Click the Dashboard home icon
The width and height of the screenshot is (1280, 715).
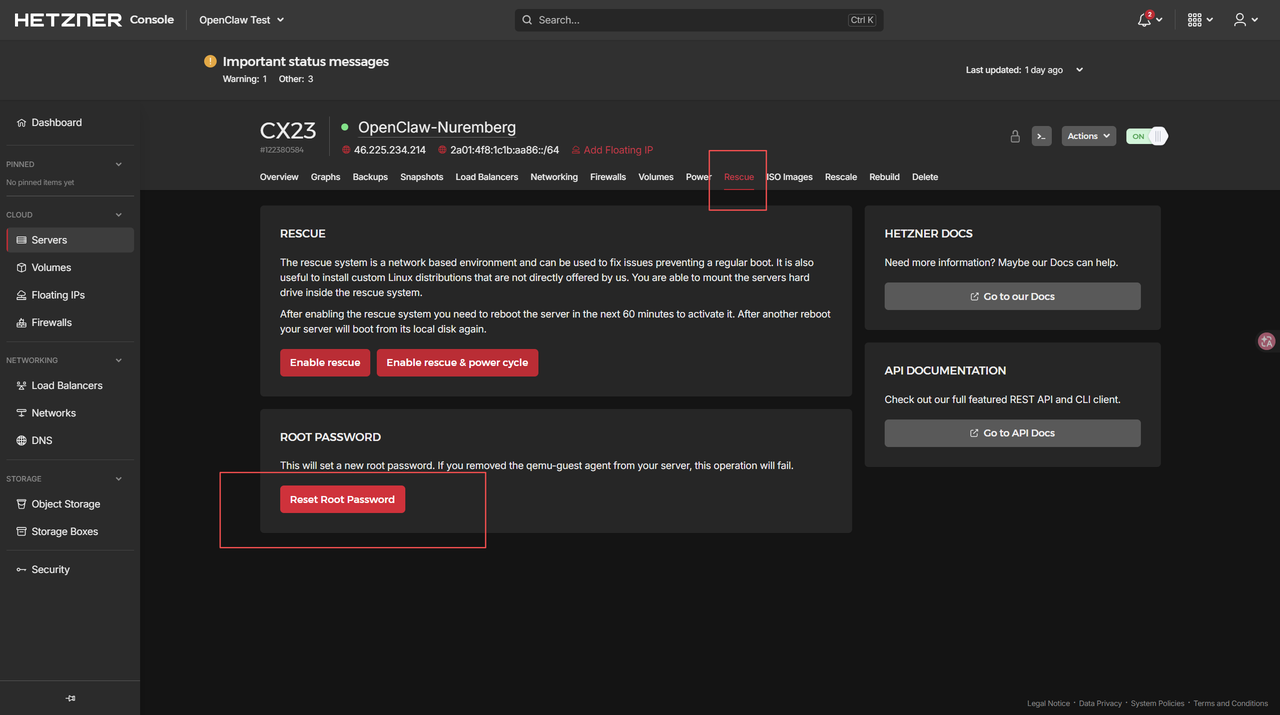22,123
